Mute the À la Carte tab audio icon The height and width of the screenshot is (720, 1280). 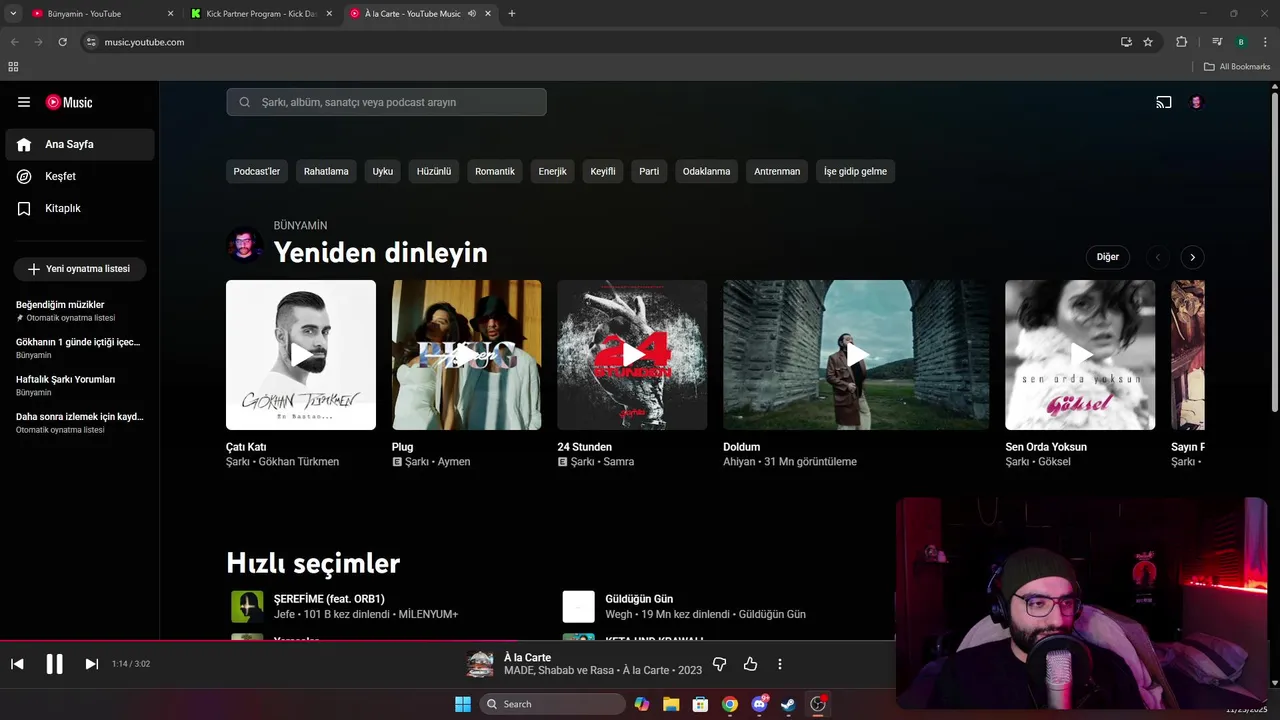[x=471, y=14]
